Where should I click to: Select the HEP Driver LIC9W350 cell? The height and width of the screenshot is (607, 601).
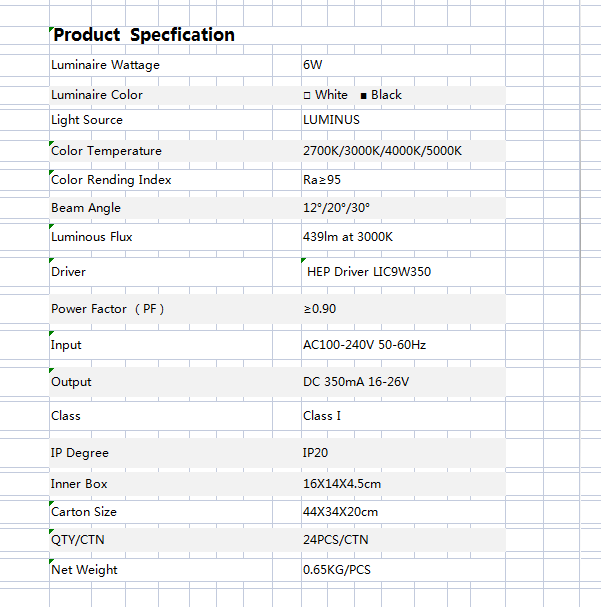tap(369, 271)
